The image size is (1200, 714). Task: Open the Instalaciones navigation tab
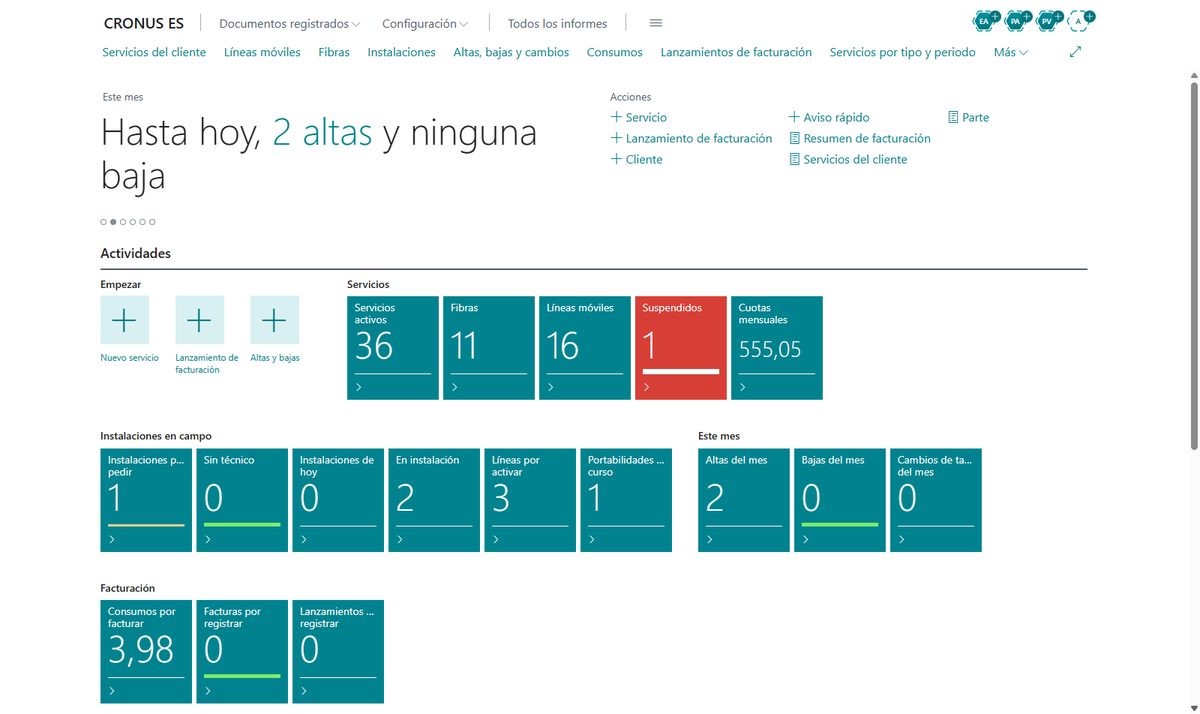(401, 52)
